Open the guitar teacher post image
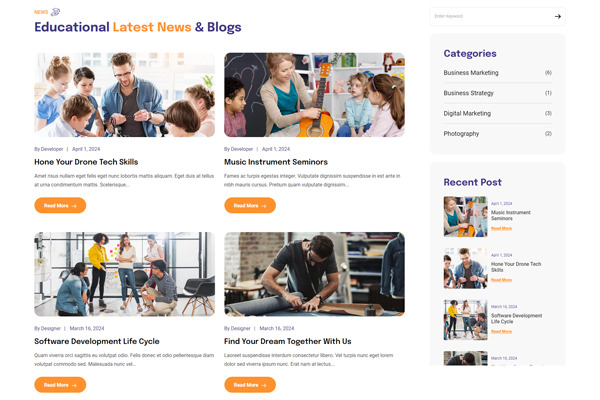 (314, 95)
